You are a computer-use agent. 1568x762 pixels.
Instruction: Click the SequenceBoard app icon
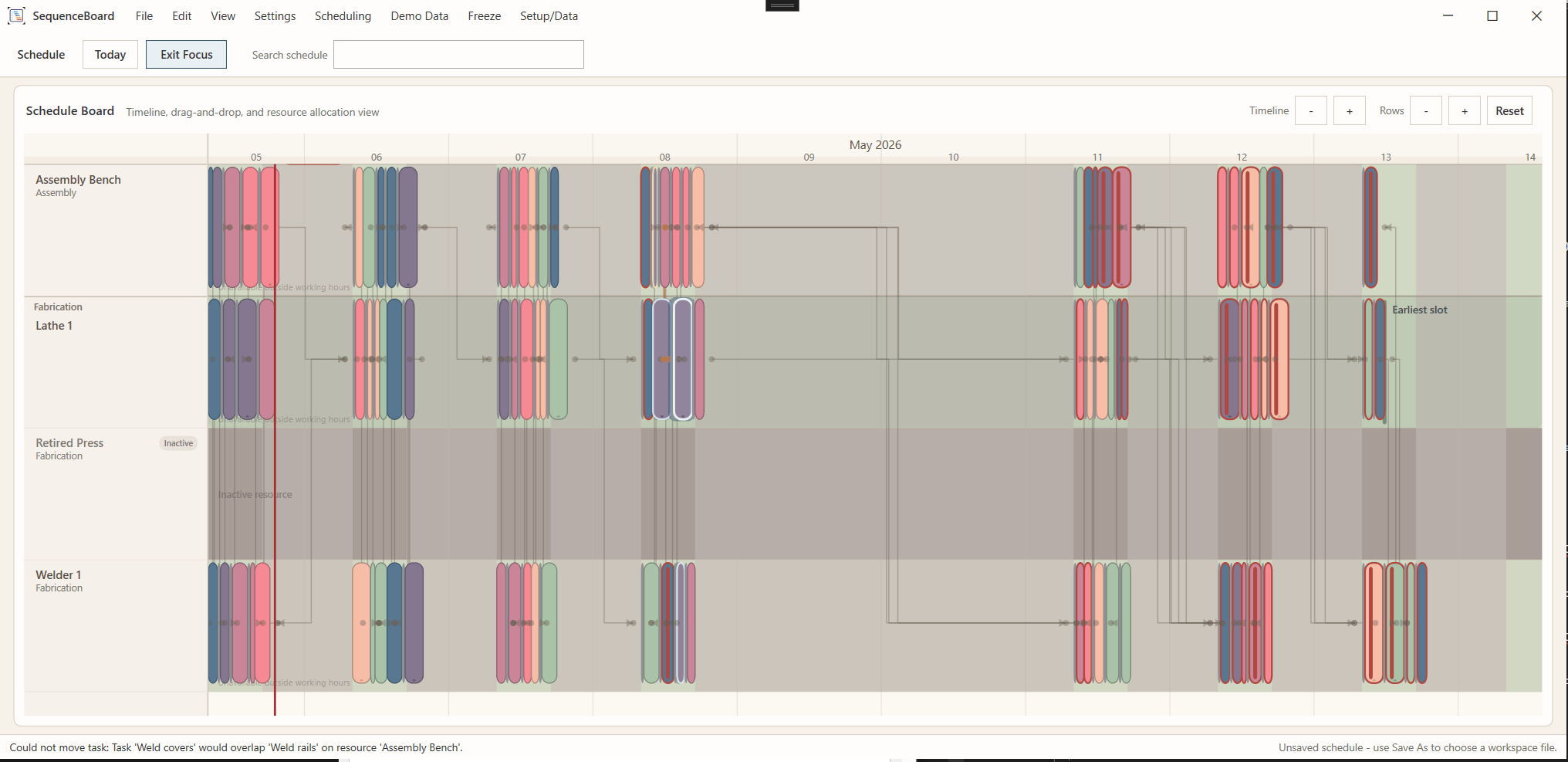click(x=16, y=15)
